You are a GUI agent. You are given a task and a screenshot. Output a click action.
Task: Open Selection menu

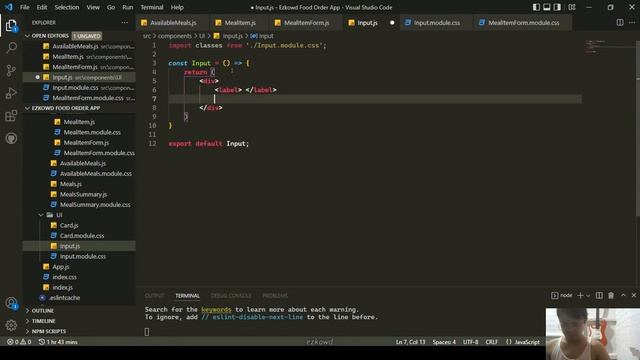[67, 7]
